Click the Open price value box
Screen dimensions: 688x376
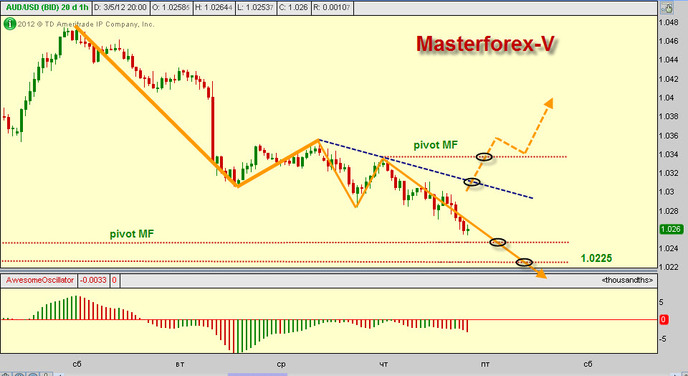169,7
